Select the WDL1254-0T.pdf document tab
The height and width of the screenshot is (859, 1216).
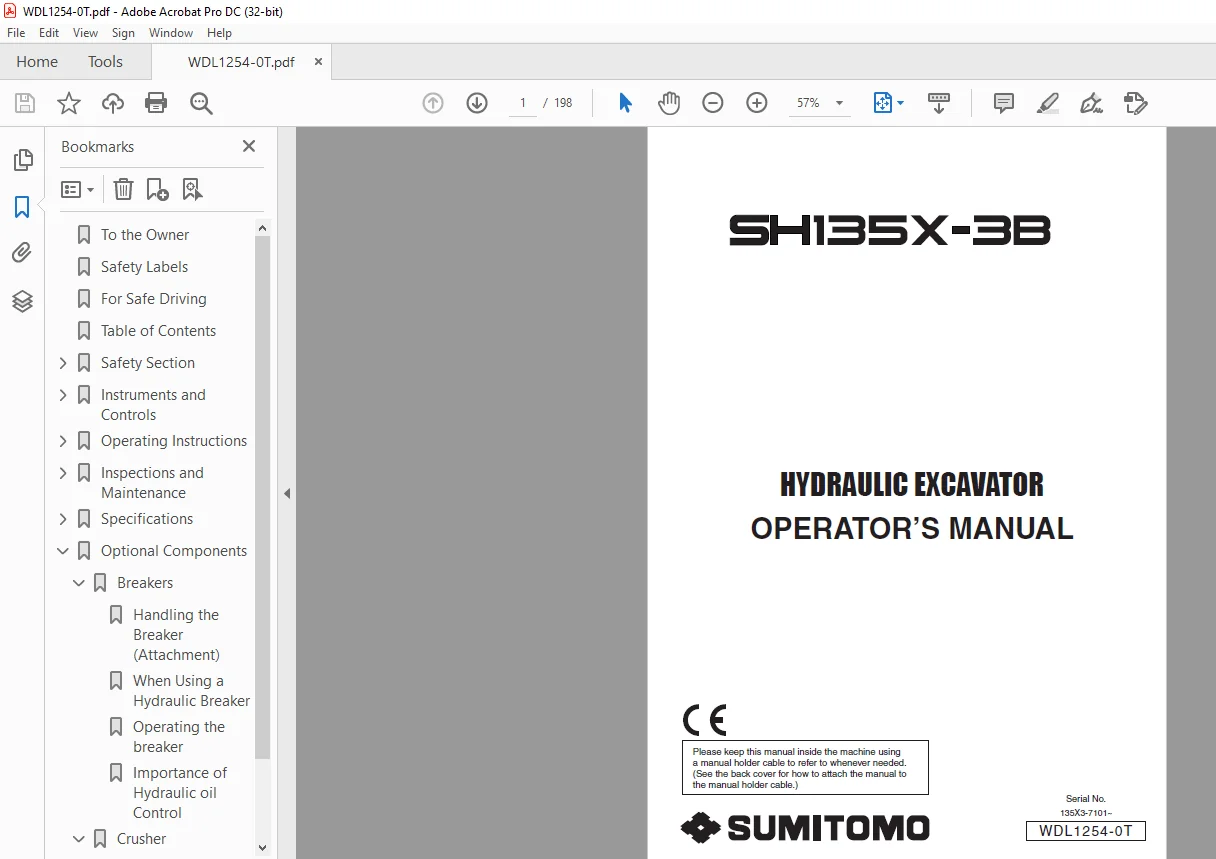point(241,62)
